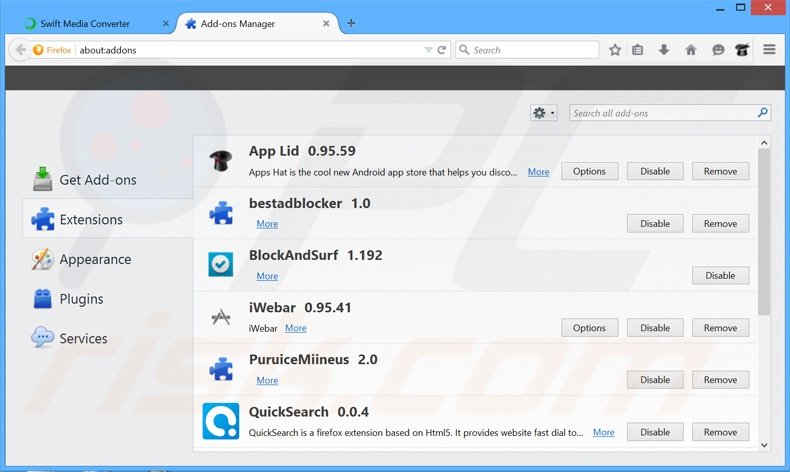Close the Swift Media Converter tab
Screen dimensions: 790x472
pos(166,24)
